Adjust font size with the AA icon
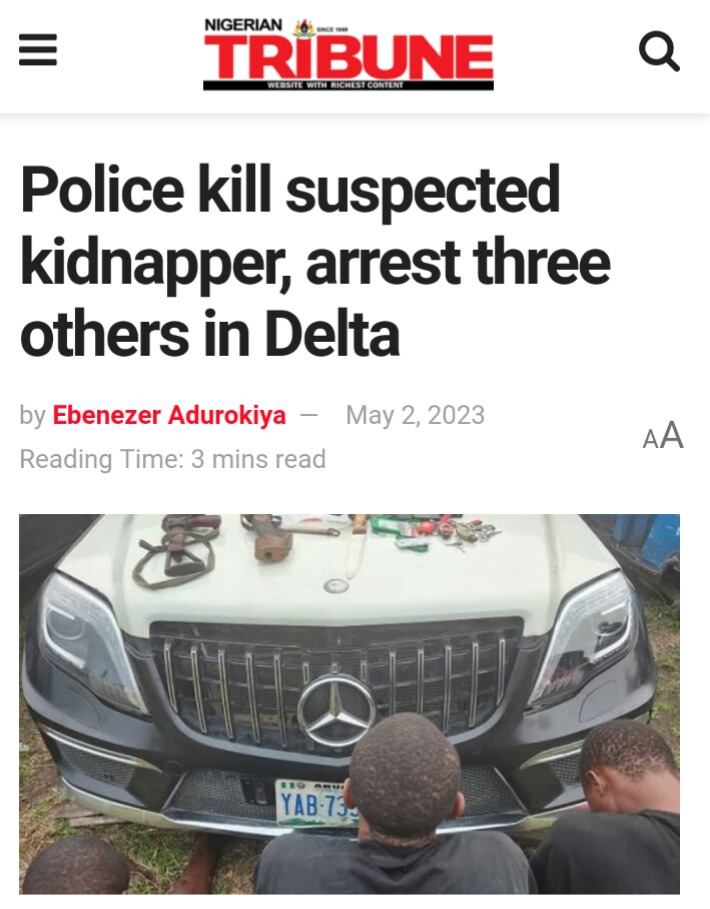The width and height of the screenshot is (710, 909). pos(663,435)
